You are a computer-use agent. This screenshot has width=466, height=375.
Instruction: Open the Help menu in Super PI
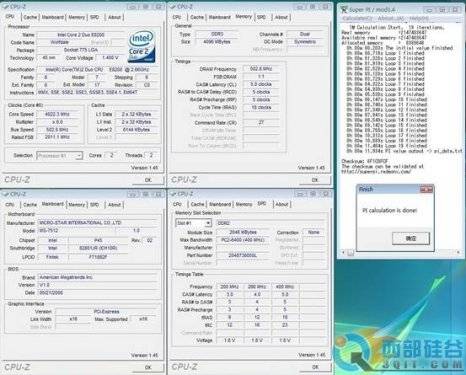(419, 18)
